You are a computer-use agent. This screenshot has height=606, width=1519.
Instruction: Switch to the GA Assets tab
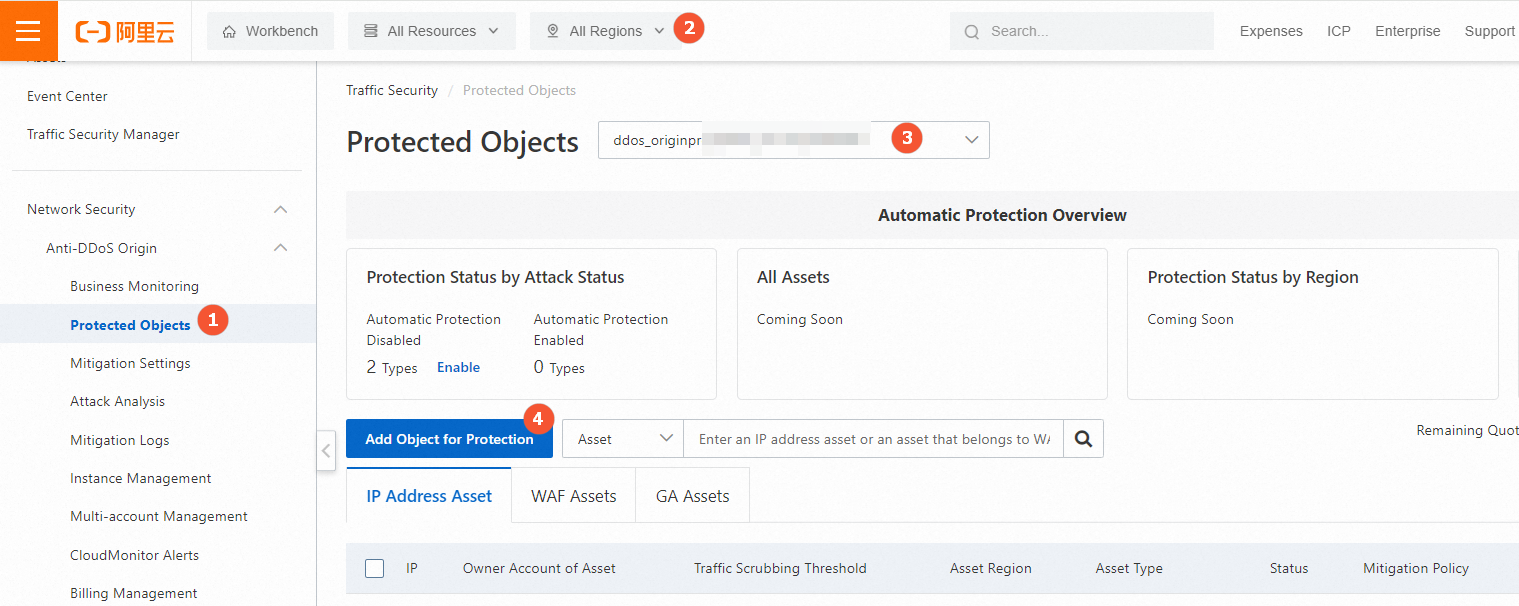[x=692, y=496]
